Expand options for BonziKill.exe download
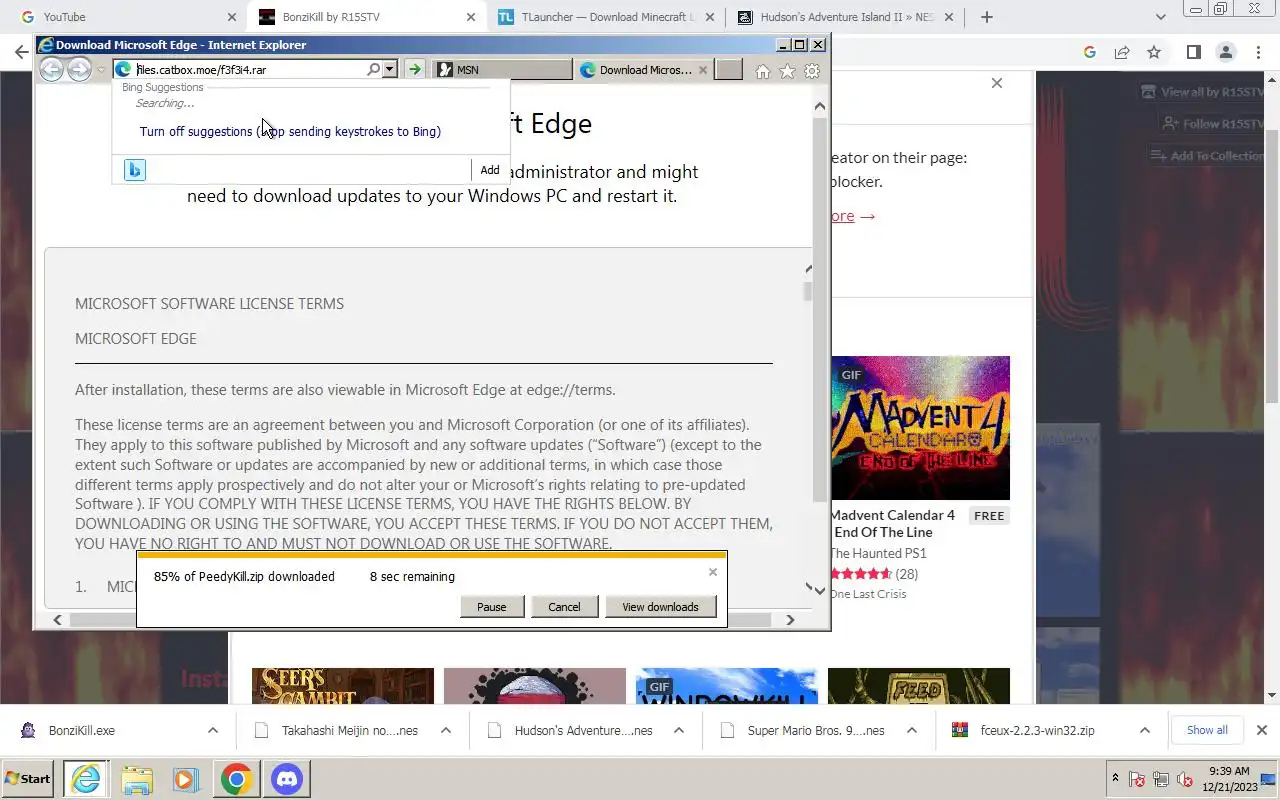The image size is (1280, 800). (x=213, y=731)
